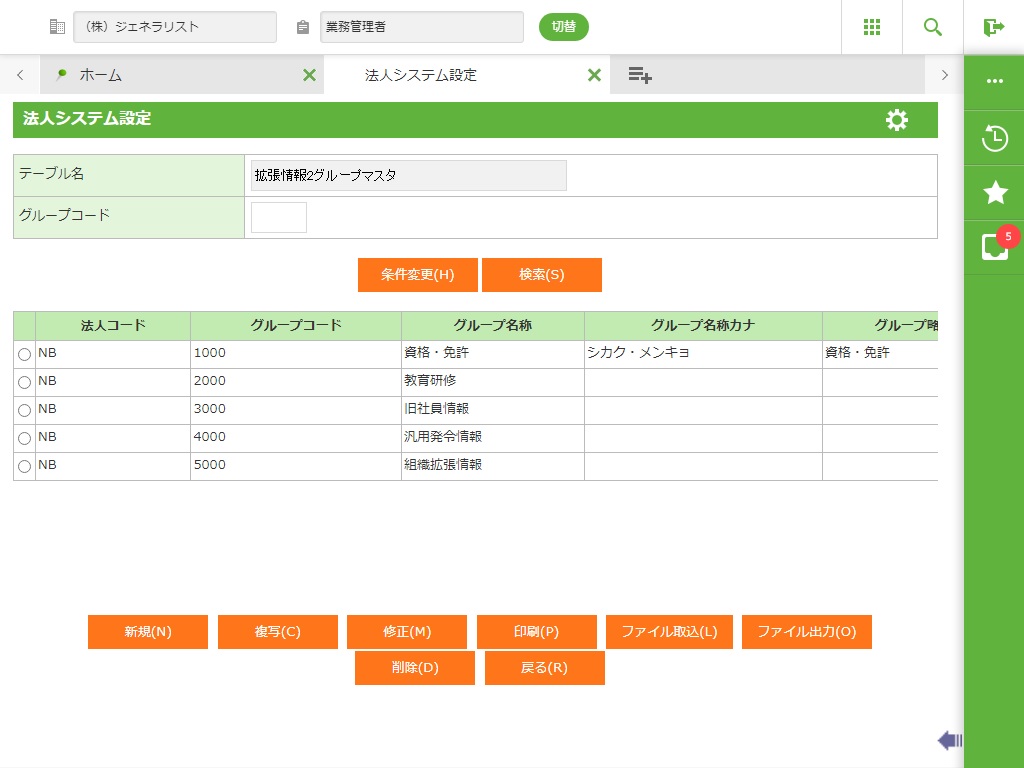Close the 法人システム設定 tab
This screenshot has width=1024, height=768.
pos(594,75)
